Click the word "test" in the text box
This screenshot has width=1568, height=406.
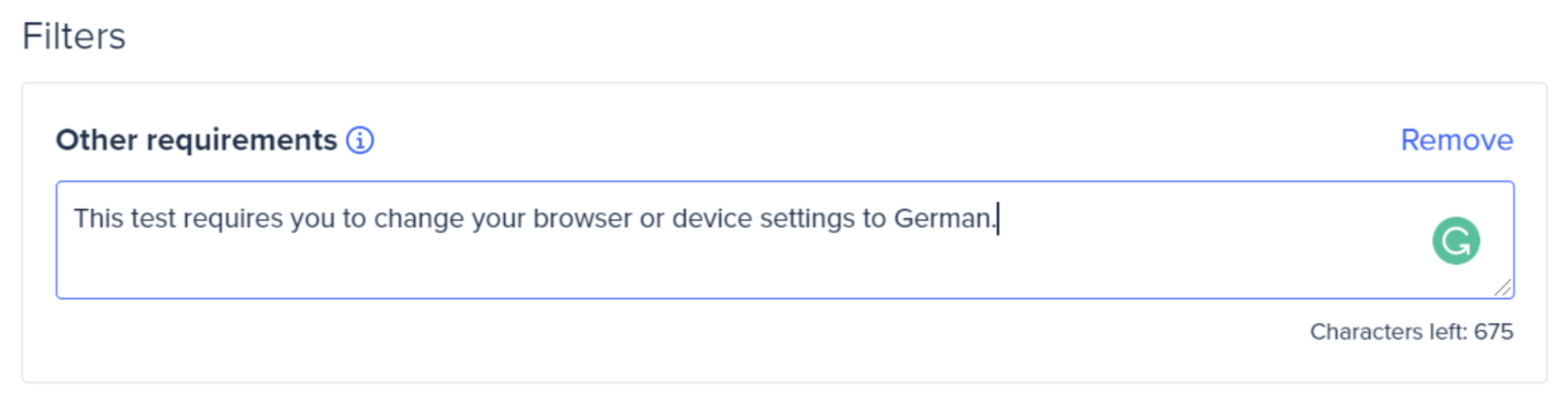pos(152,218)
